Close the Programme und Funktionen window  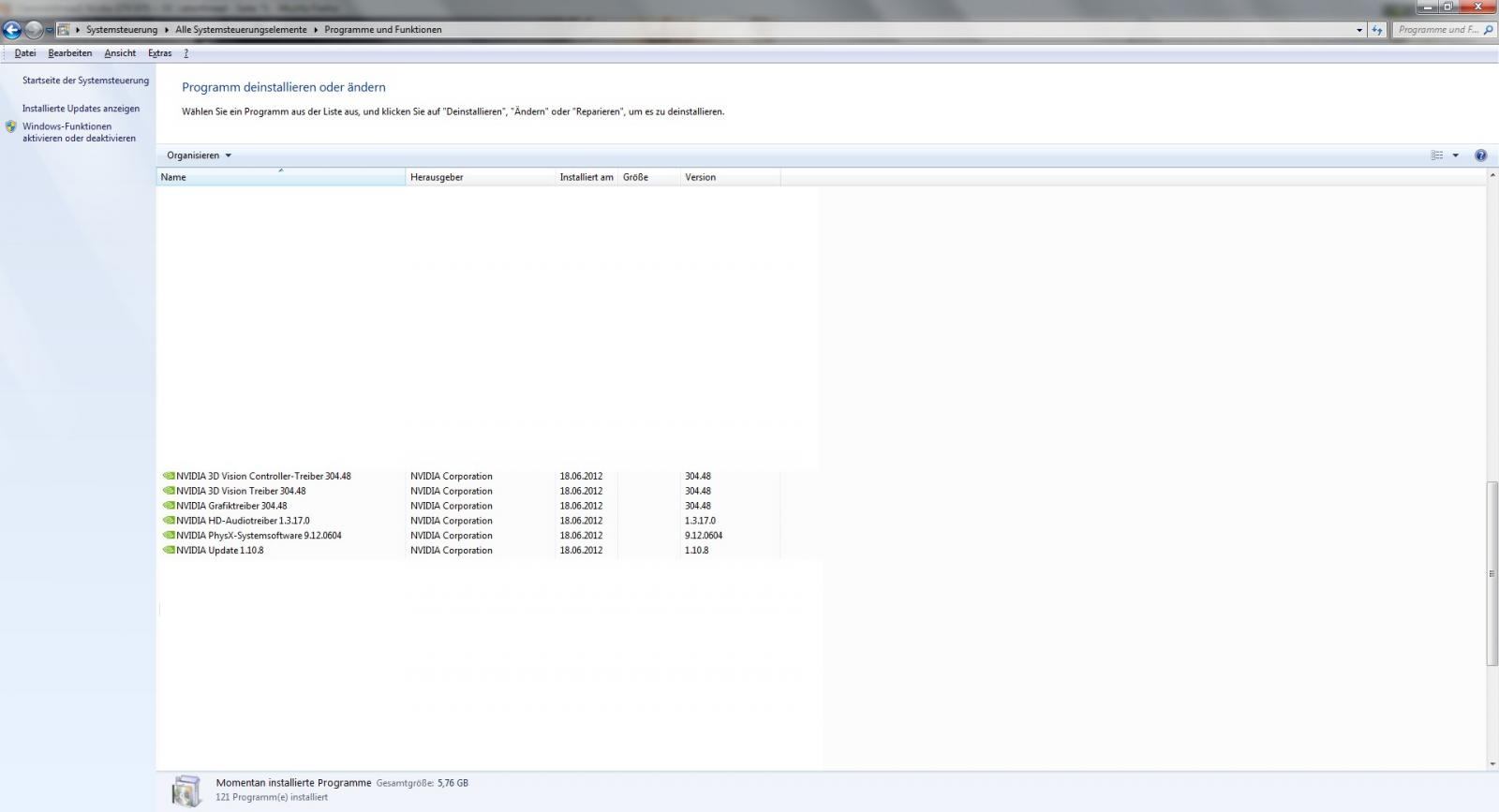click(1479, 7)
